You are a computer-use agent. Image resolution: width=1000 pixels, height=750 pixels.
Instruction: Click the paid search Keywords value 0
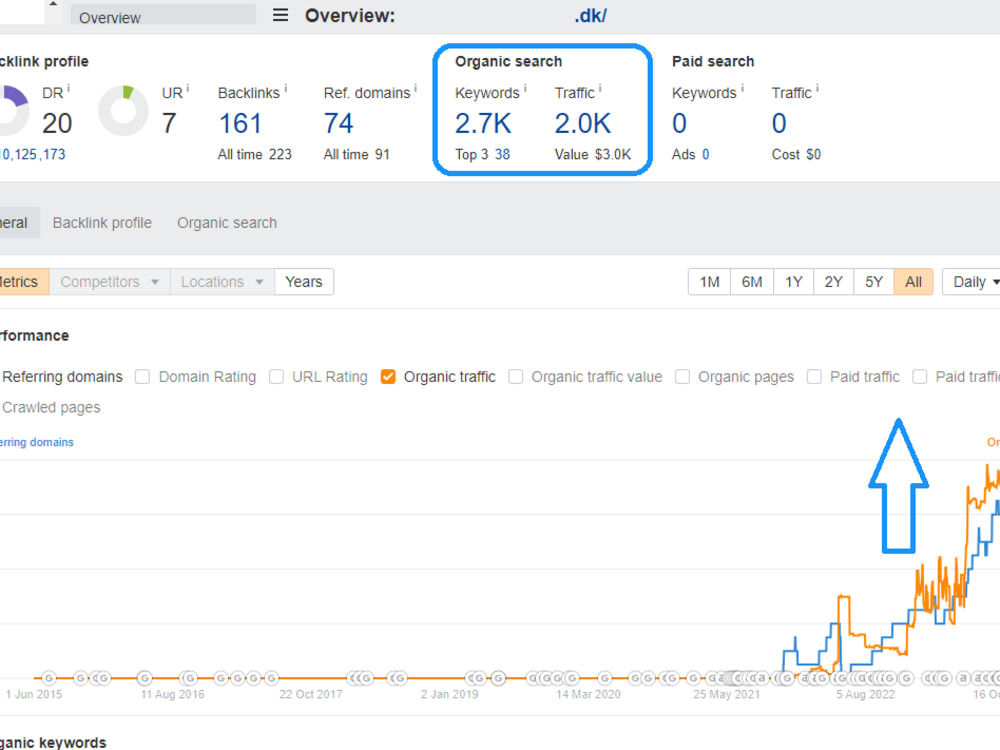679,124
